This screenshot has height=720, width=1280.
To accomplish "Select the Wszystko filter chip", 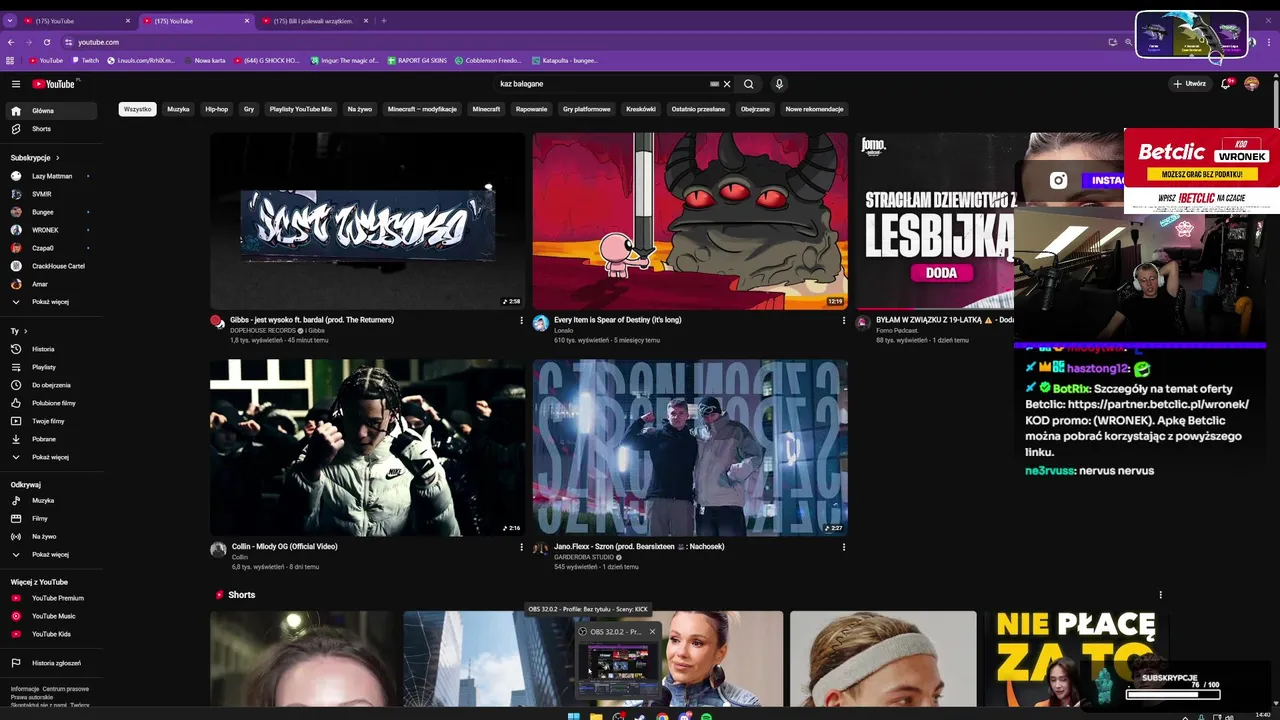I will 137,109.
